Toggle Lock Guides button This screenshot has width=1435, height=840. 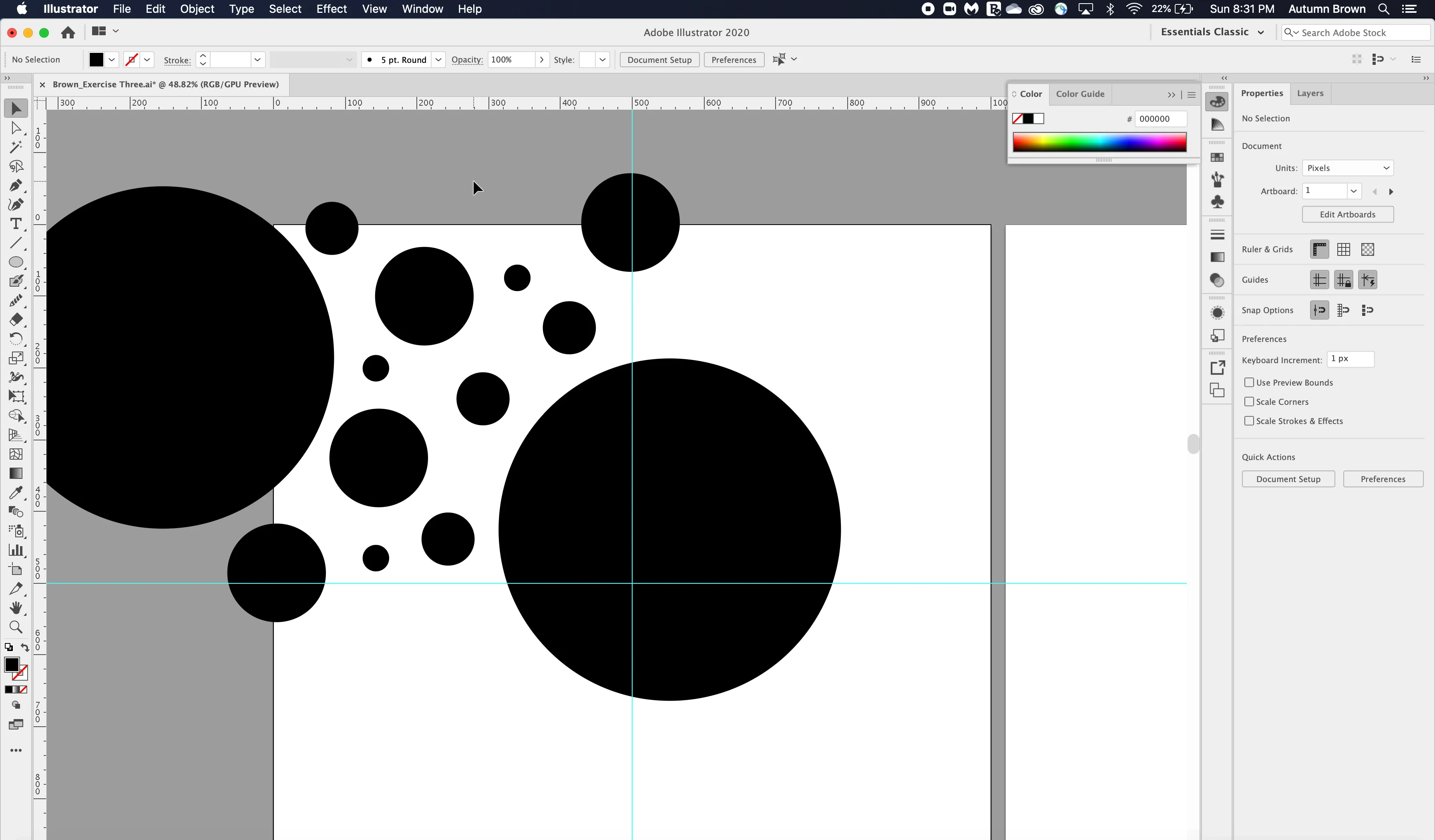pos(1343,279)
